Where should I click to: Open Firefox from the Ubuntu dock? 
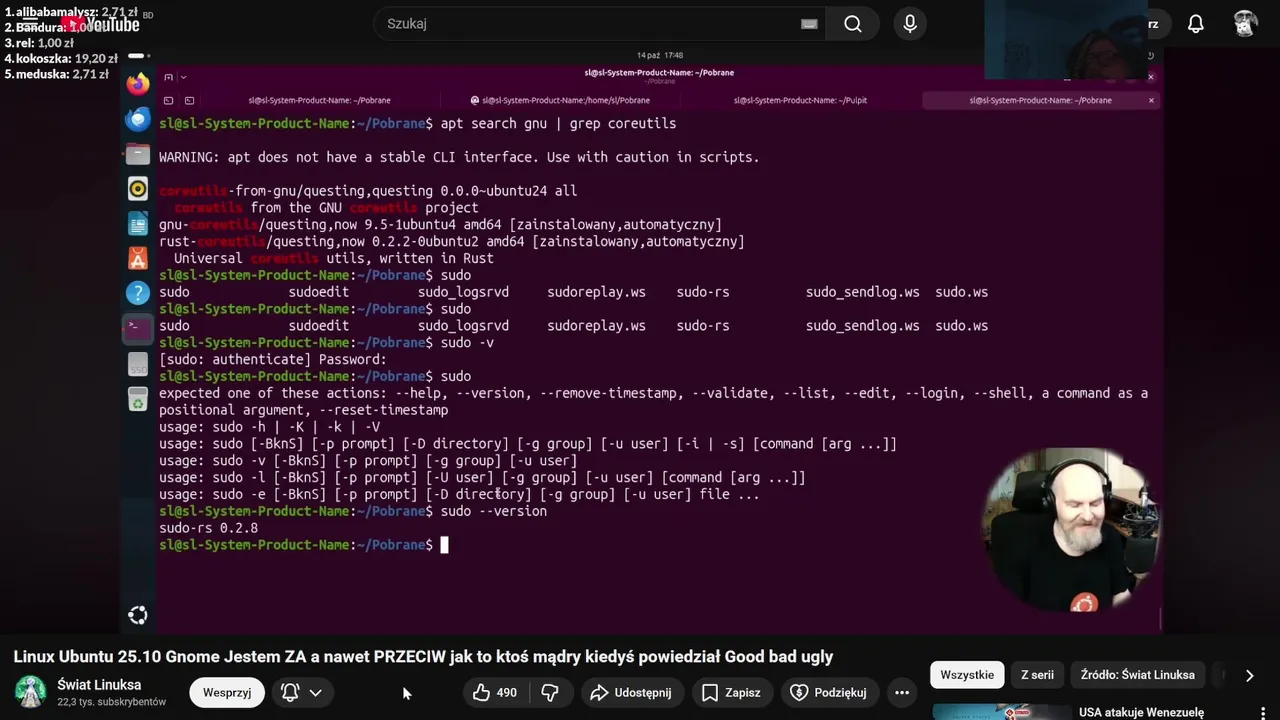(138, 84)
